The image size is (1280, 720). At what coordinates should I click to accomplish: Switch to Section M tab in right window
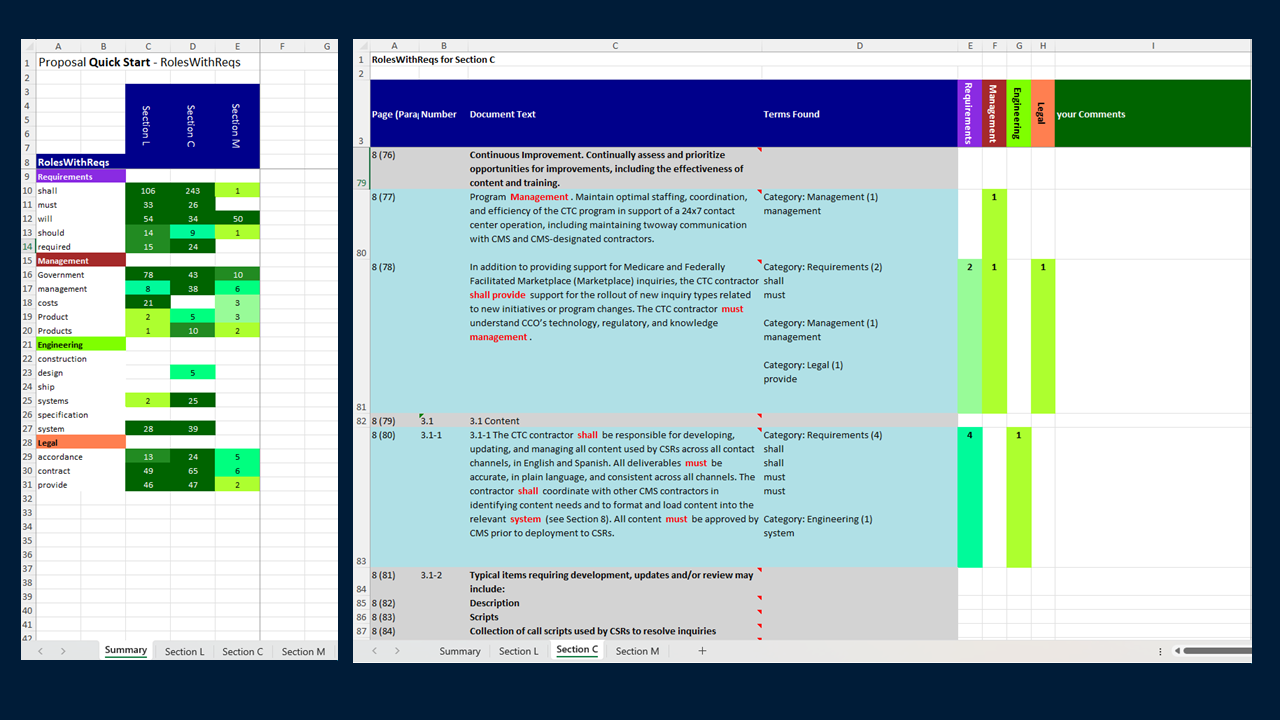(637, 651)
